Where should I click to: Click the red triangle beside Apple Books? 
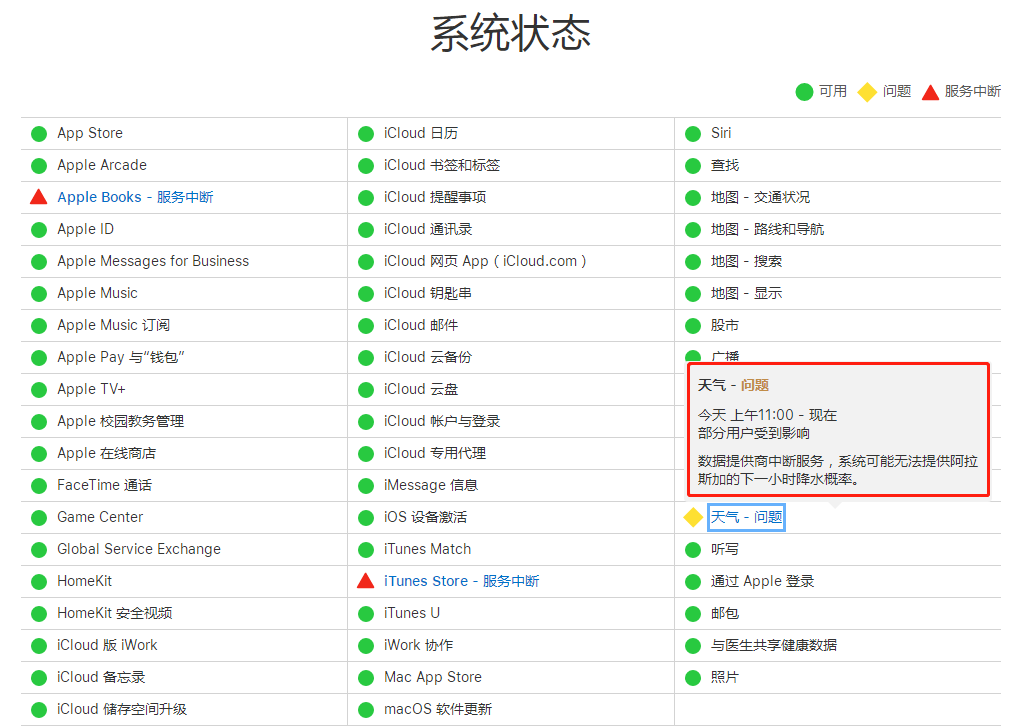tap(39, 197)
